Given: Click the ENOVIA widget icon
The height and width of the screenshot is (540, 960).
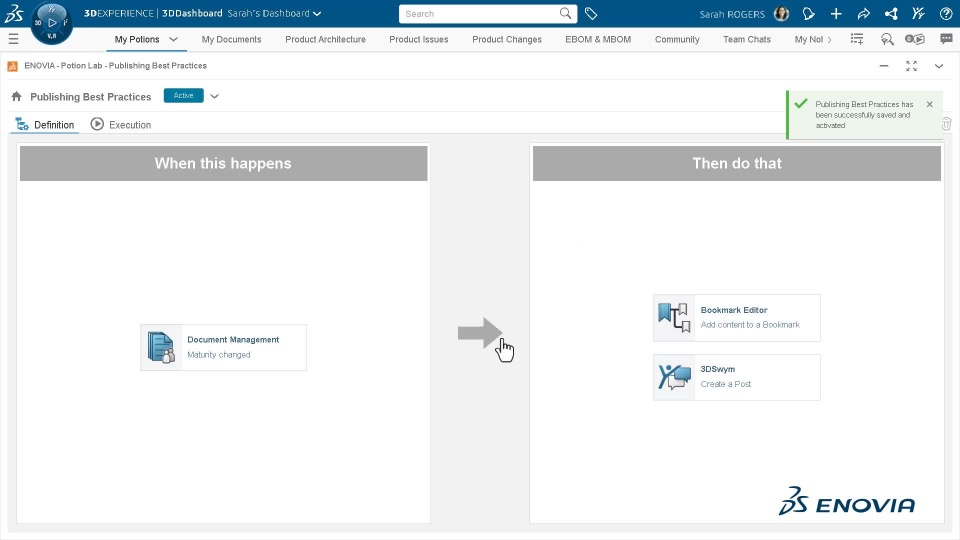Looking at the screenshot, I should (12, 66).
